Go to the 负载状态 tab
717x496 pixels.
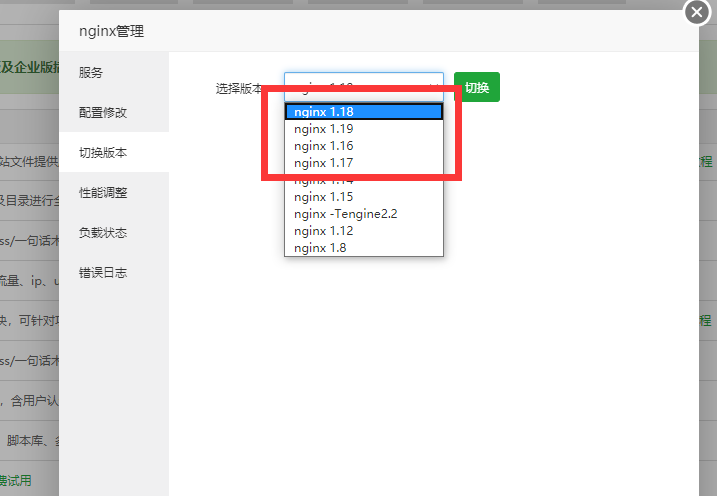(x=114, y=233)
